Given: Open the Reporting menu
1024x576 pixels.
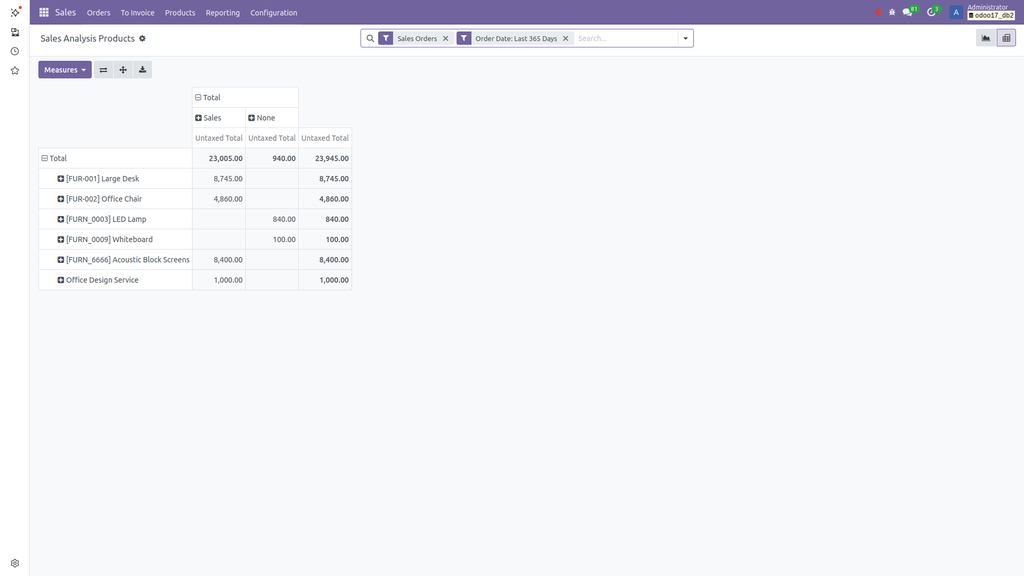Looking at the screenshot, I should [222, 13].
